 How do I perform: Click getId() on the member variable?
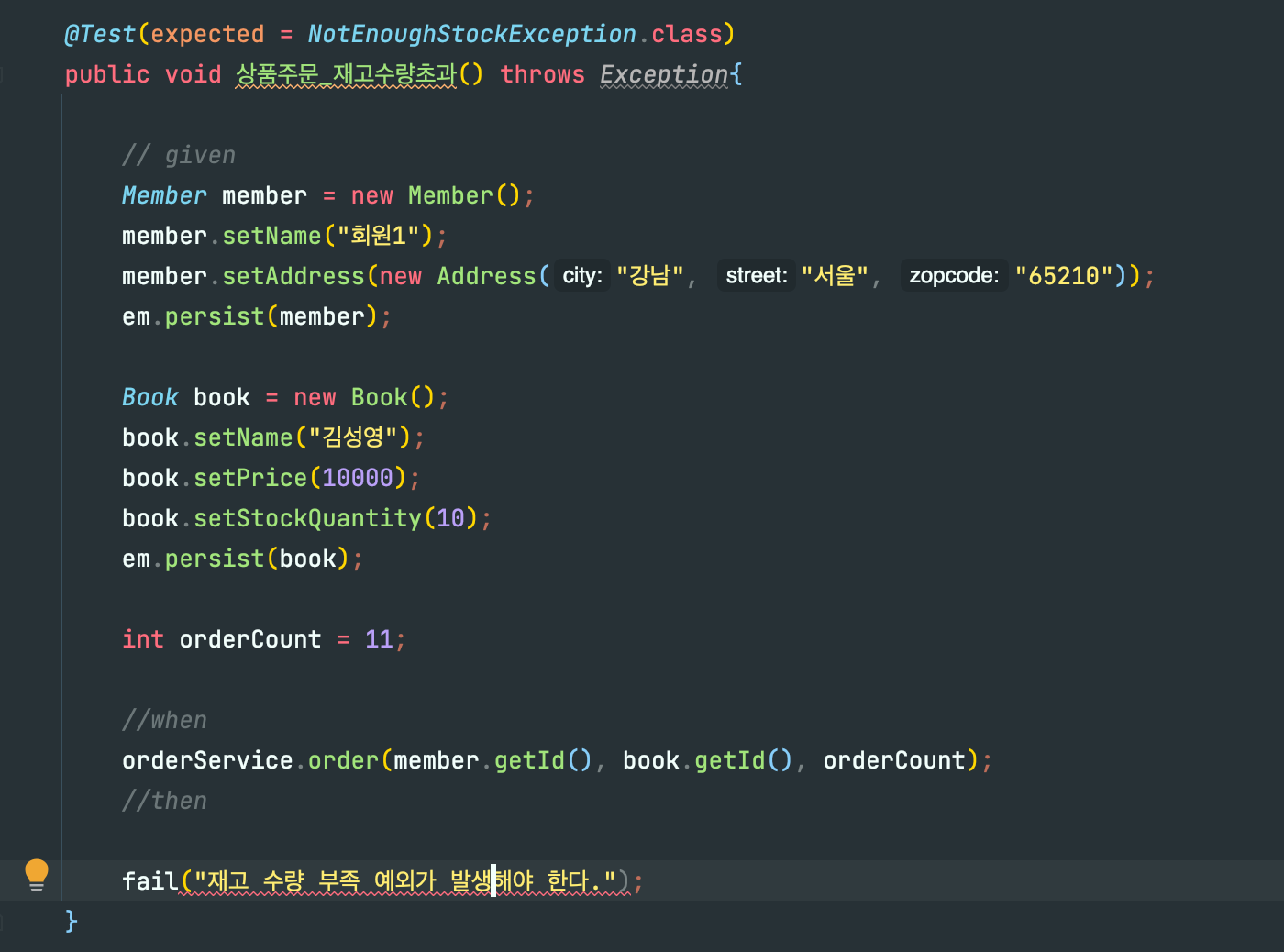pos(530,760)
